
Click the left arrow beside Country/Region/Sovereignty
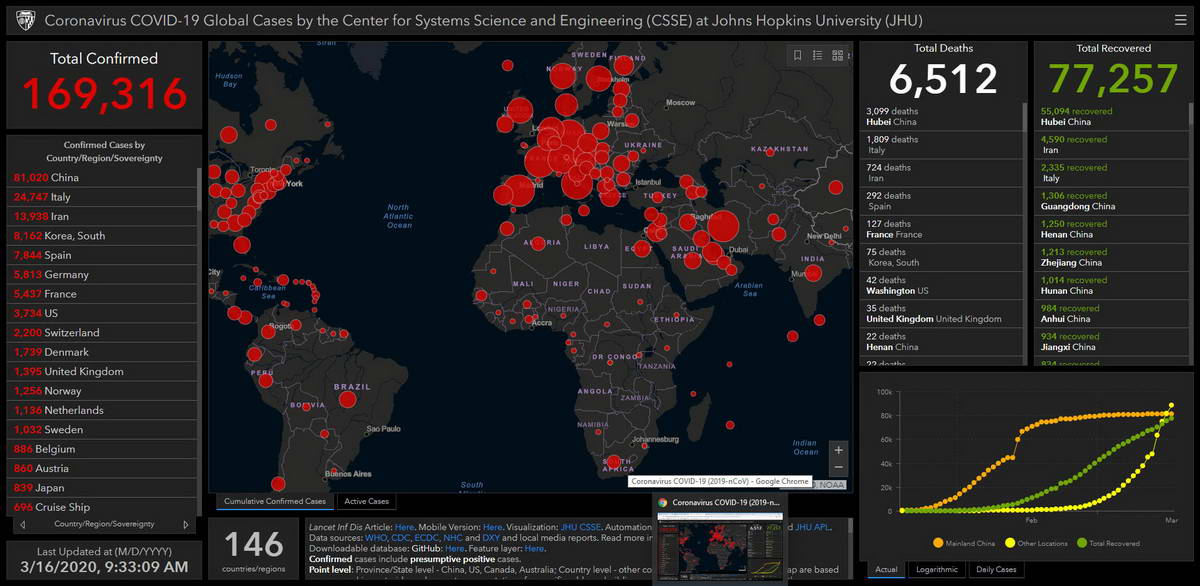pos(24,524)
